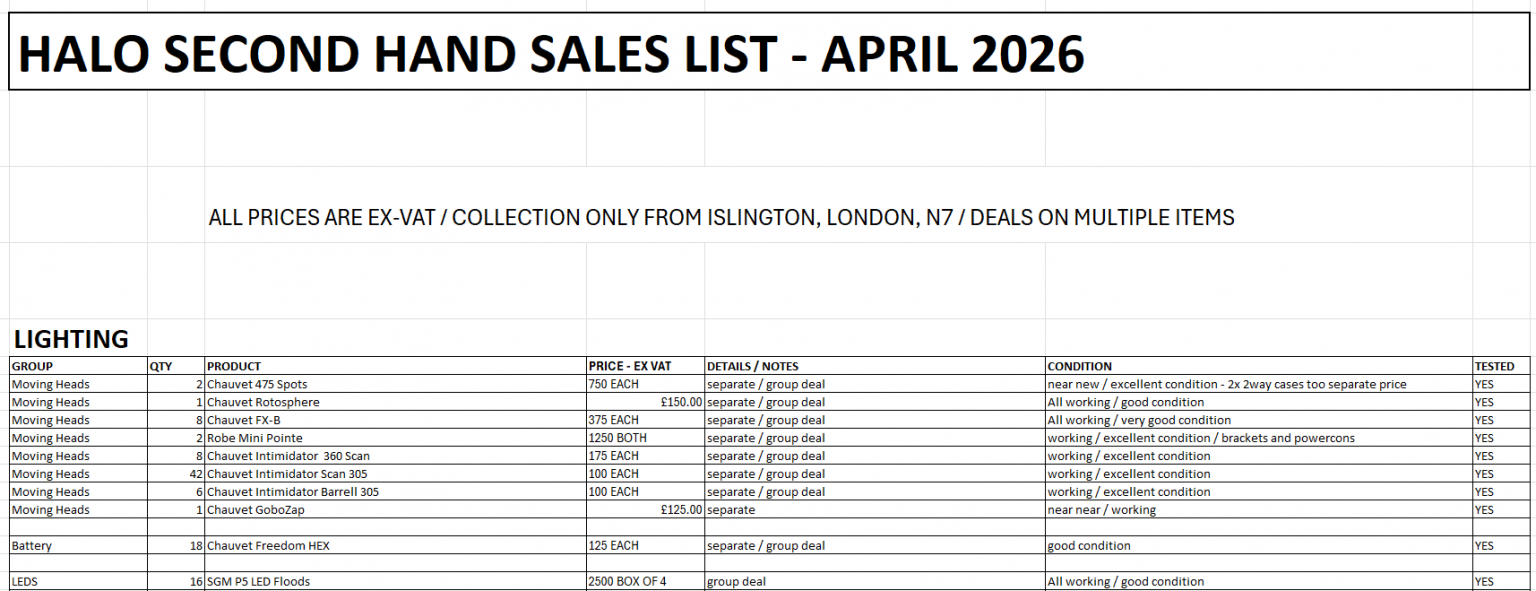Image resolution: width=1536 pixels, height=591 pixels.
Task: Select the HALO SECOND HAND SALES LIST title
Action: click(551, 53)
